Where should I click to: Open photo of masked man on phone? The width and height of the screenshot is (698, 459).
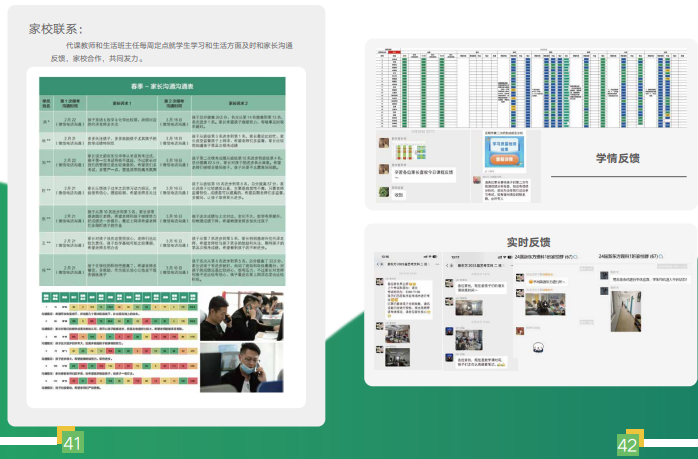pyautogui.click(x=242, y=367)
